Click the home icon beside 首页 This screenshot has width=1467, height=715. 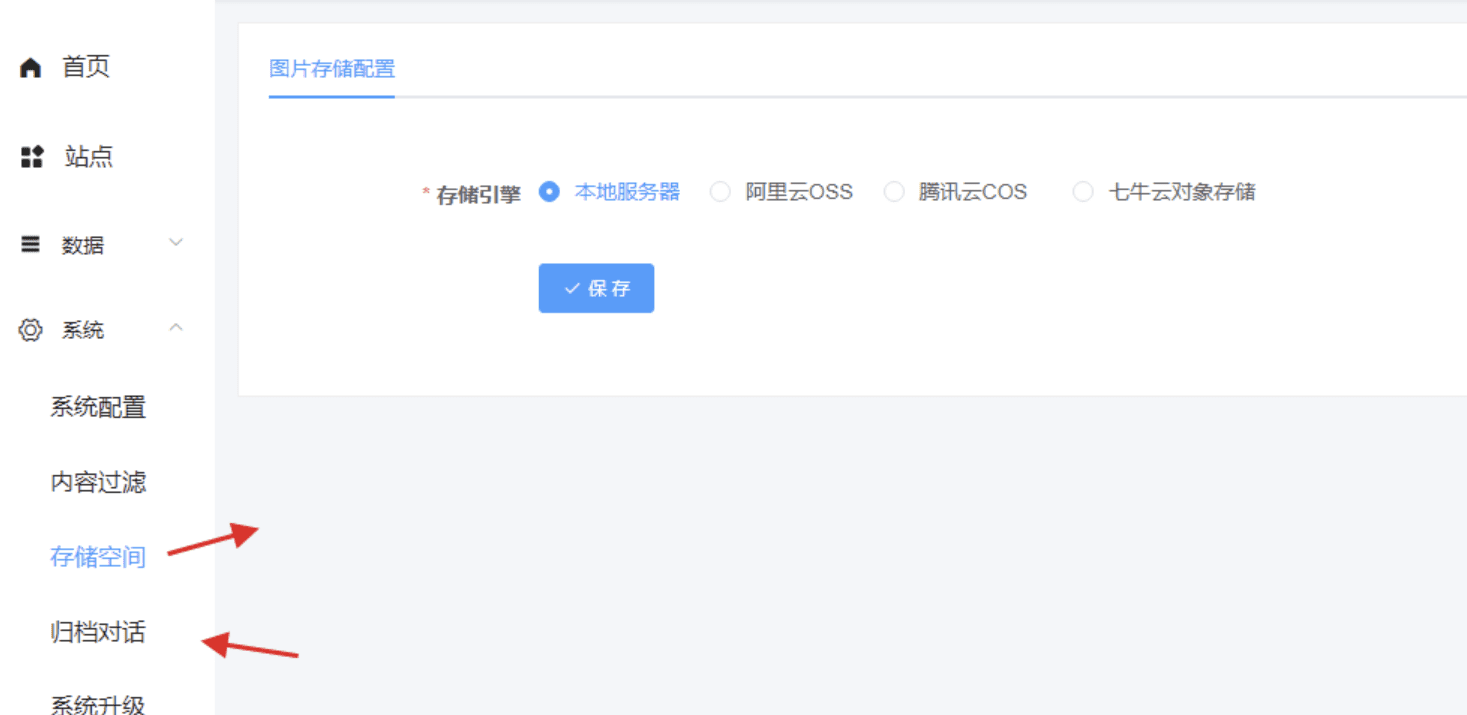[31, 68]
